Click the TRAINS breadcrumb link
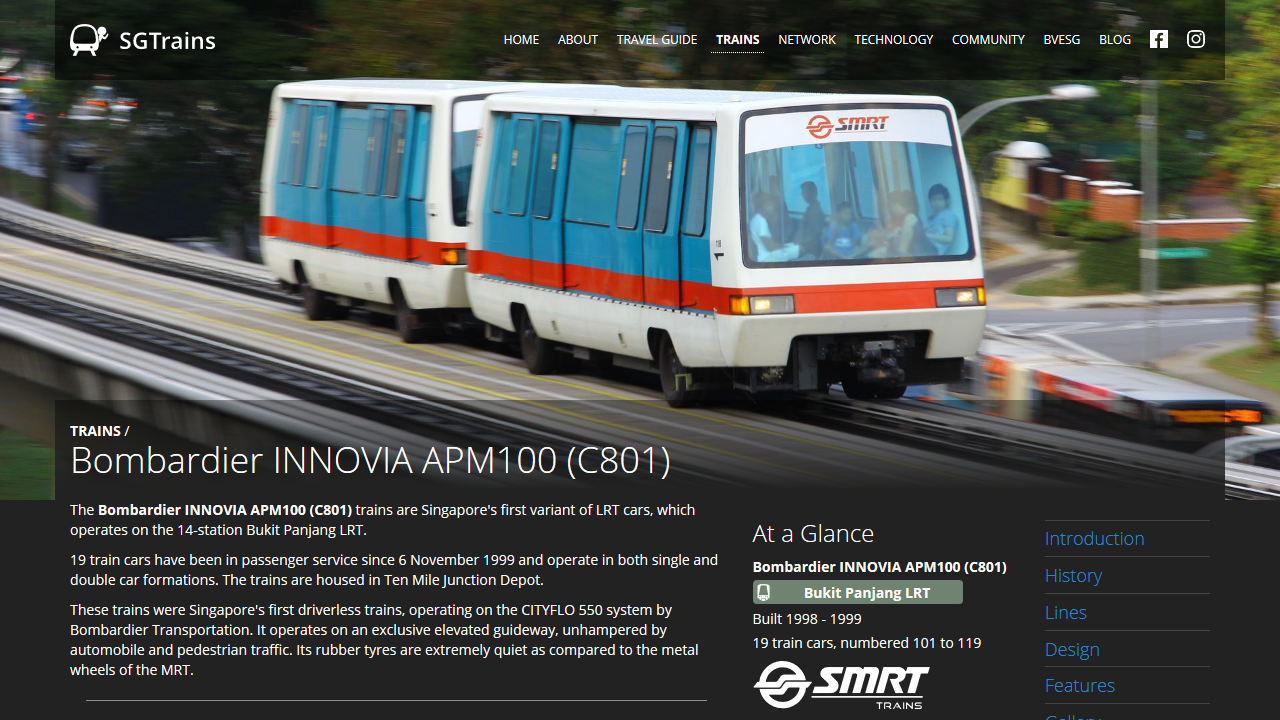1280x720 pixels. 95,431
